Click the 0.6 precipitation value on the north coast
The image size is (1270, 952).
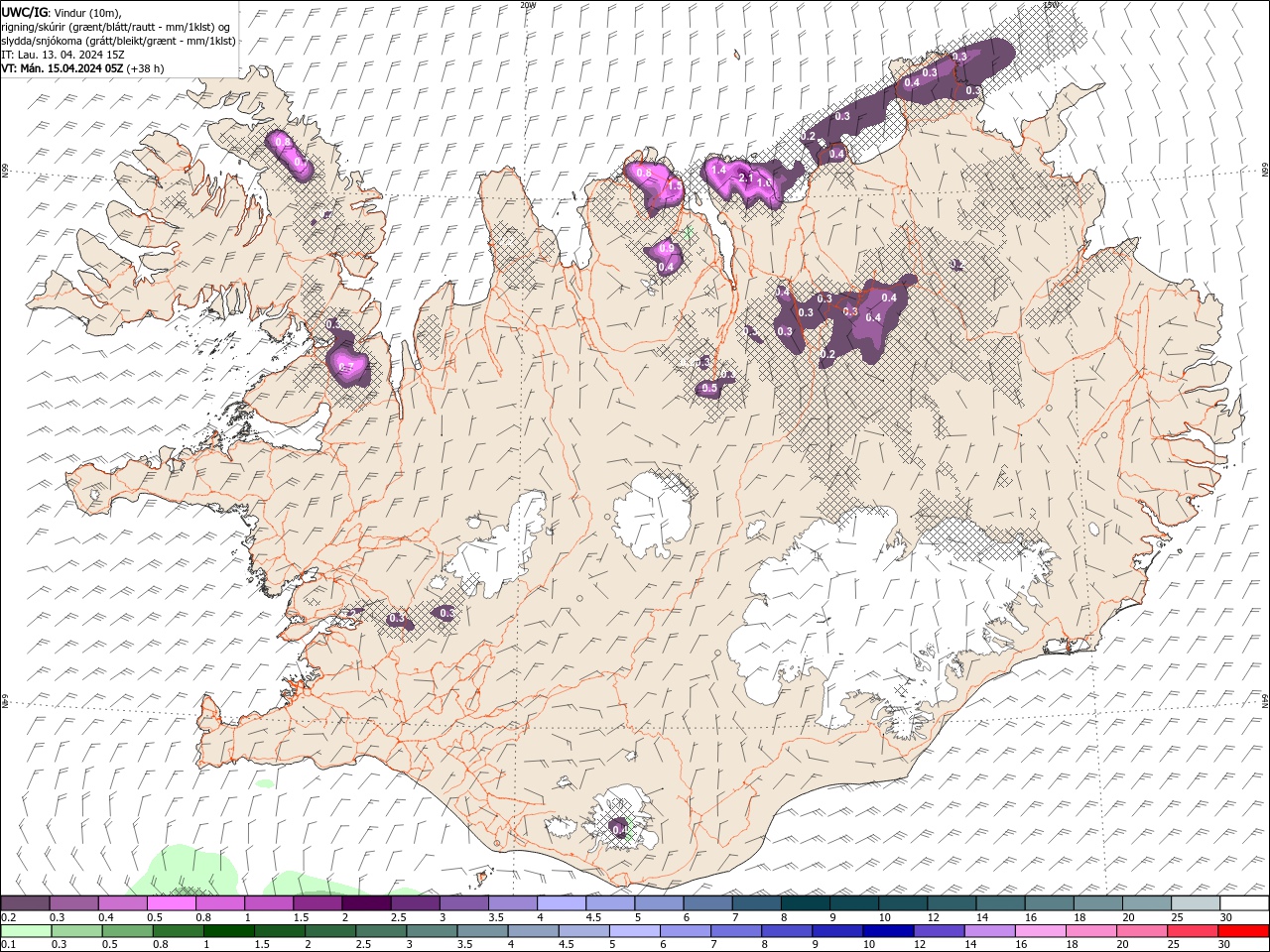(x=643, y=173)
